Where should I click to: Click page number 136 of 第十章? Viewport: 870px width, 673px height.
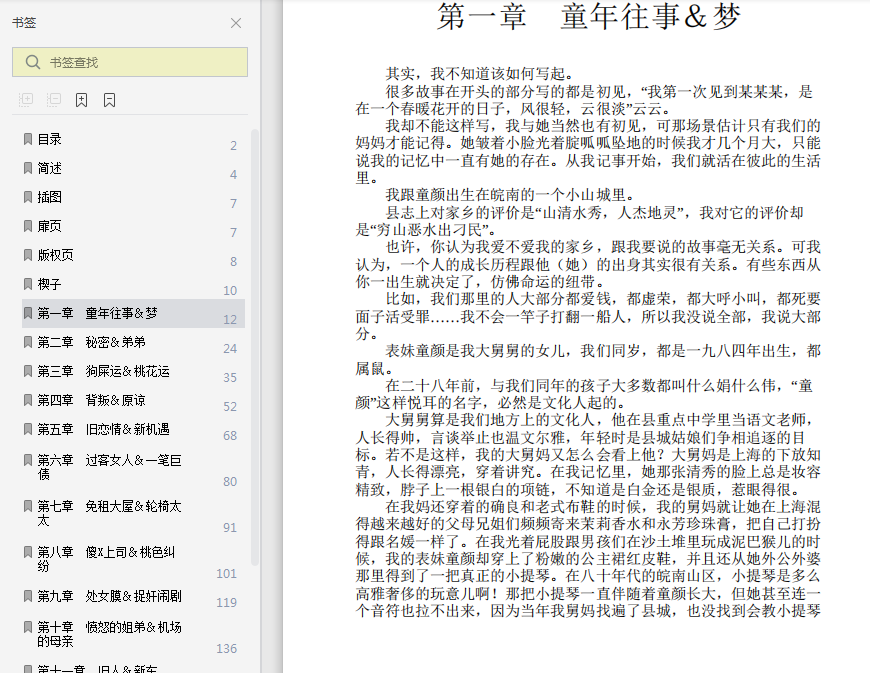226,649
